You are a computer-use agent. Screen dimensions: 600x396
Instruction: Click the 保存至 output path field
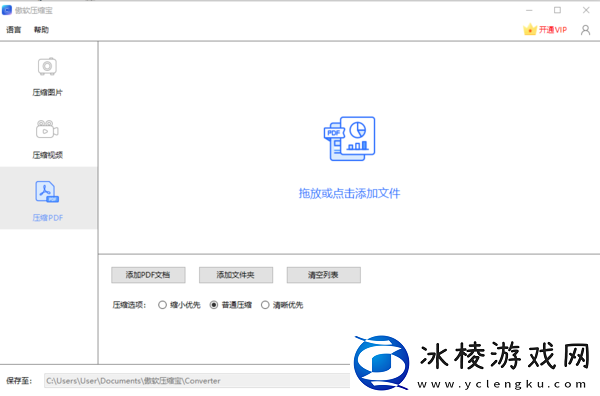click(x=197, y=381)
